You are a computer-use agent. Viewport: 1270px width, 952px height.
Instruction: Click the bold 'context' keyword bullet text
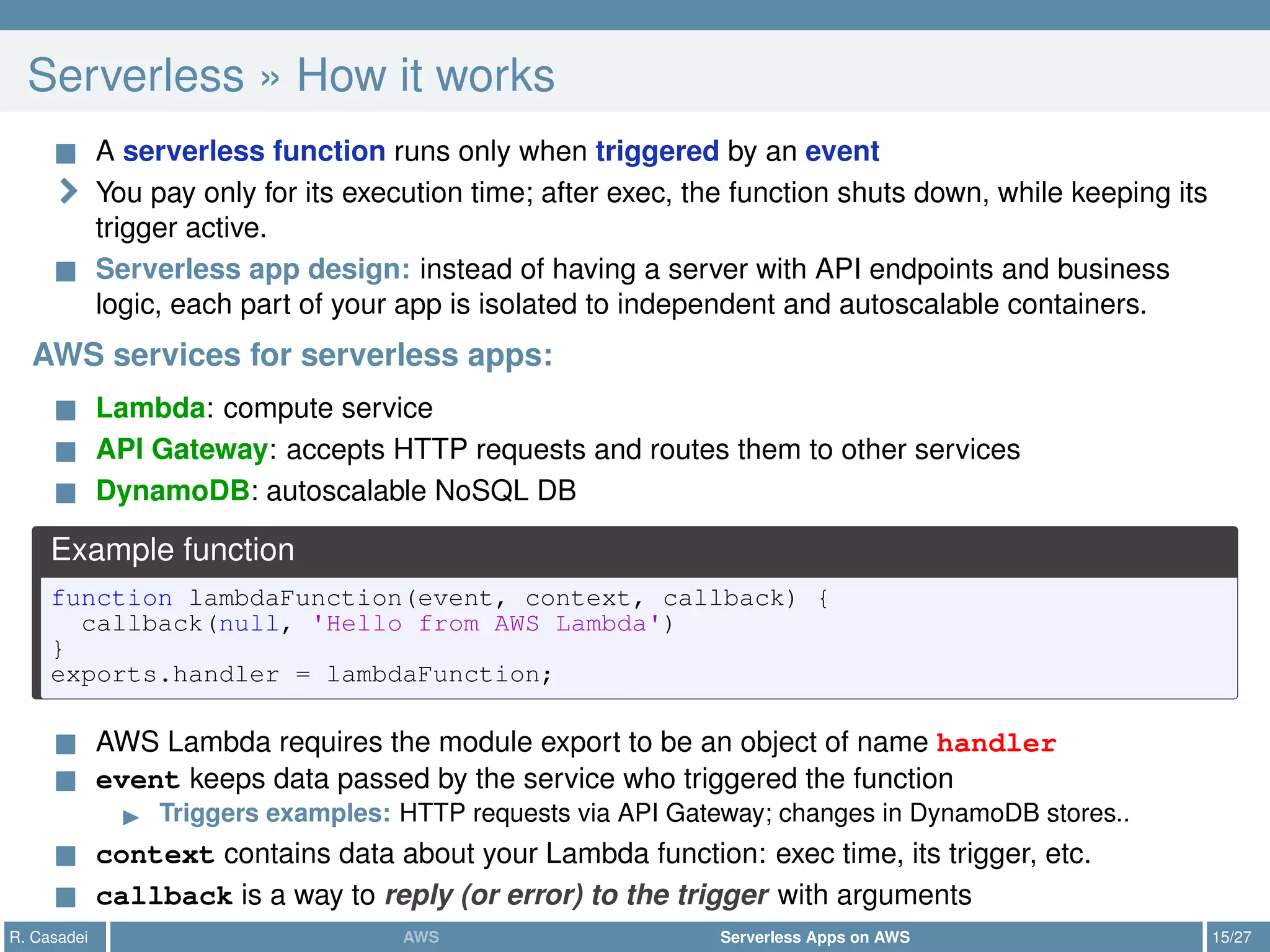click(155, 855)
